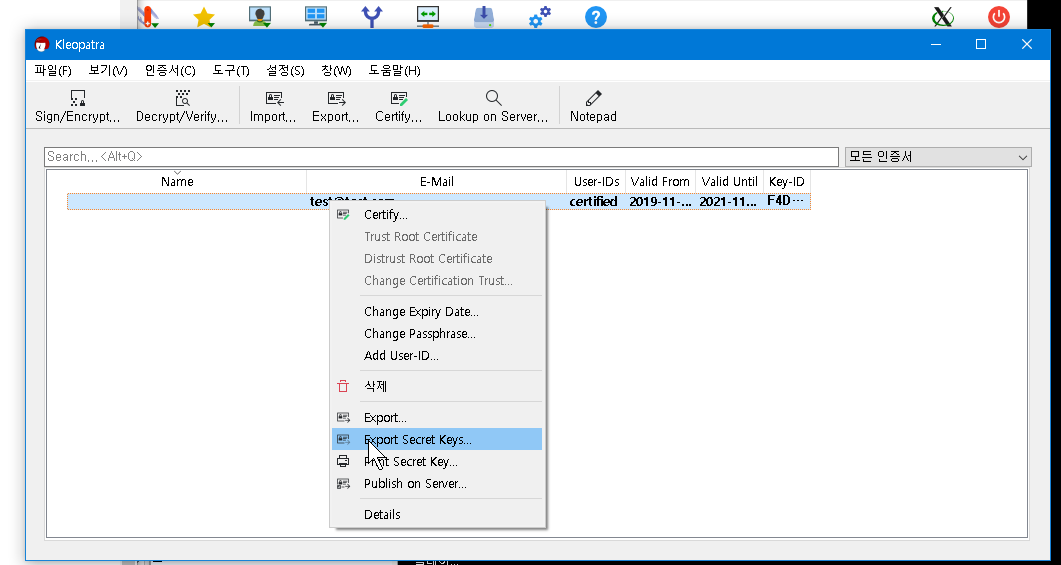The width and height of the screenshot is (1061, 565).
Task: Maximize the Kleopatra window
Action: pos(980,45)
